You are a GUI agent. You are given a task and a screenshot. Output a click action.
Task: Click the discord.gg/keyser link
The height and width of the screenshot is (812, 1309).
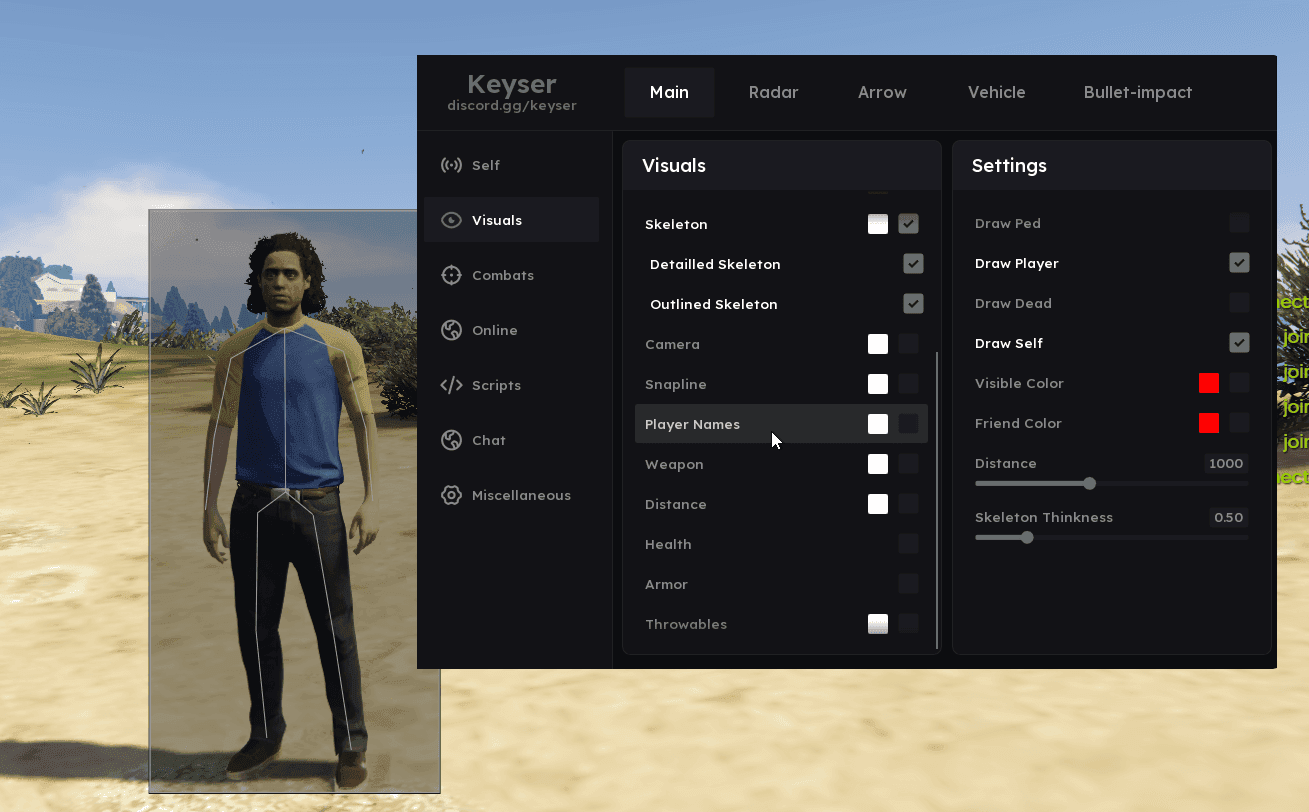tap(511, 105)
